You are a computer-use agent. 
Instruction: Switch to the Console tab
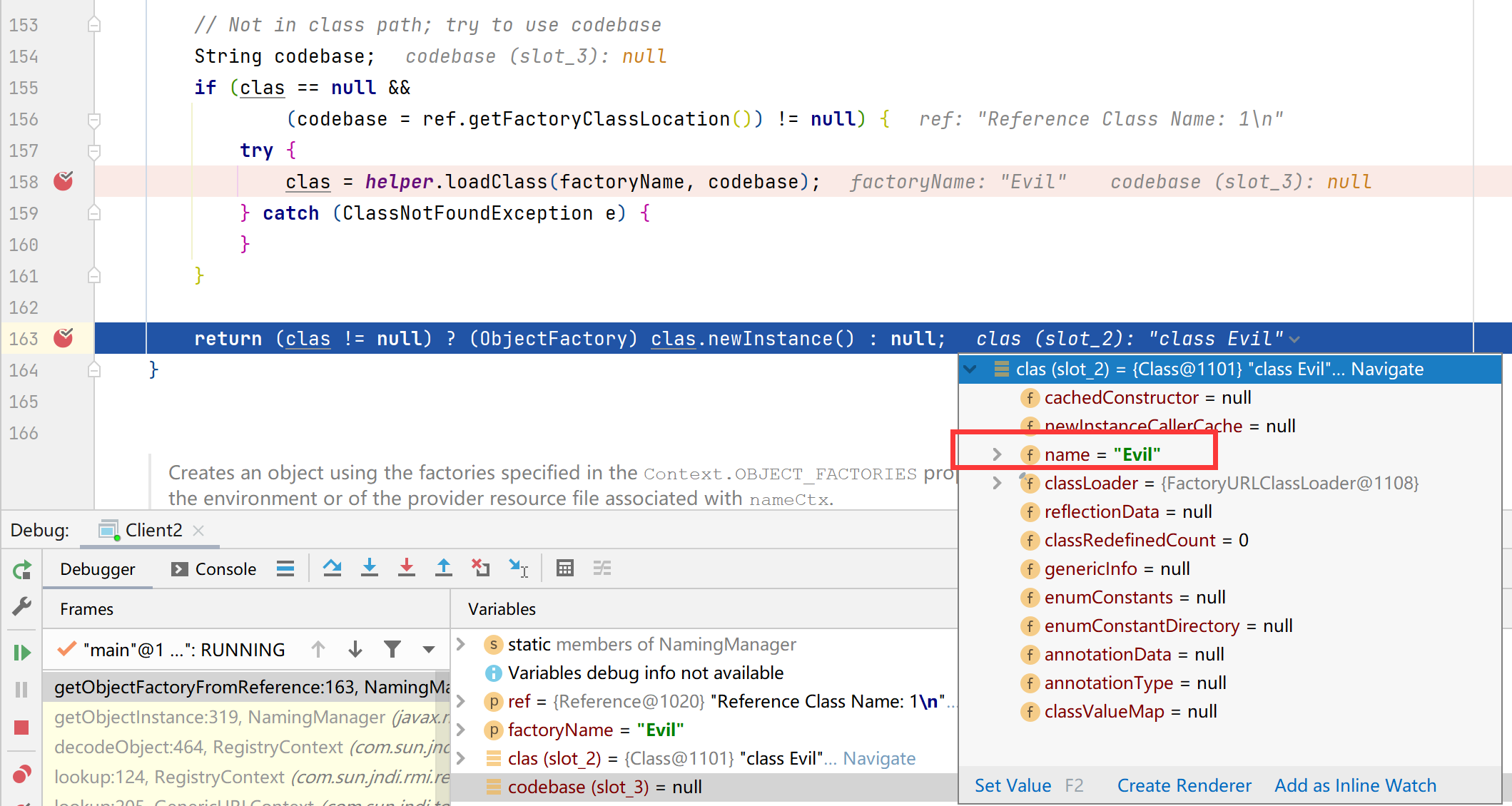[213, 569]
